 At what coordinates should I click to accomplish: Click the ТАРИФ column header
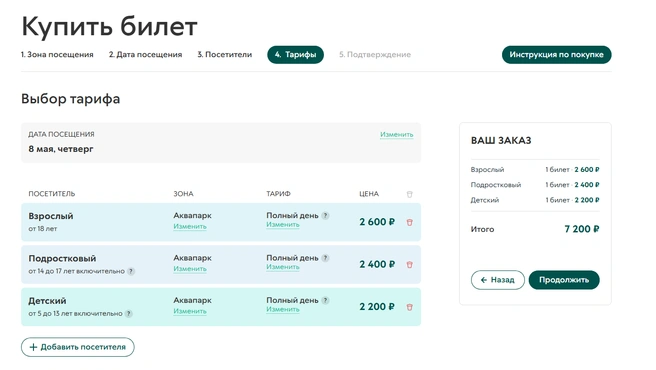[x=278, y=194]
